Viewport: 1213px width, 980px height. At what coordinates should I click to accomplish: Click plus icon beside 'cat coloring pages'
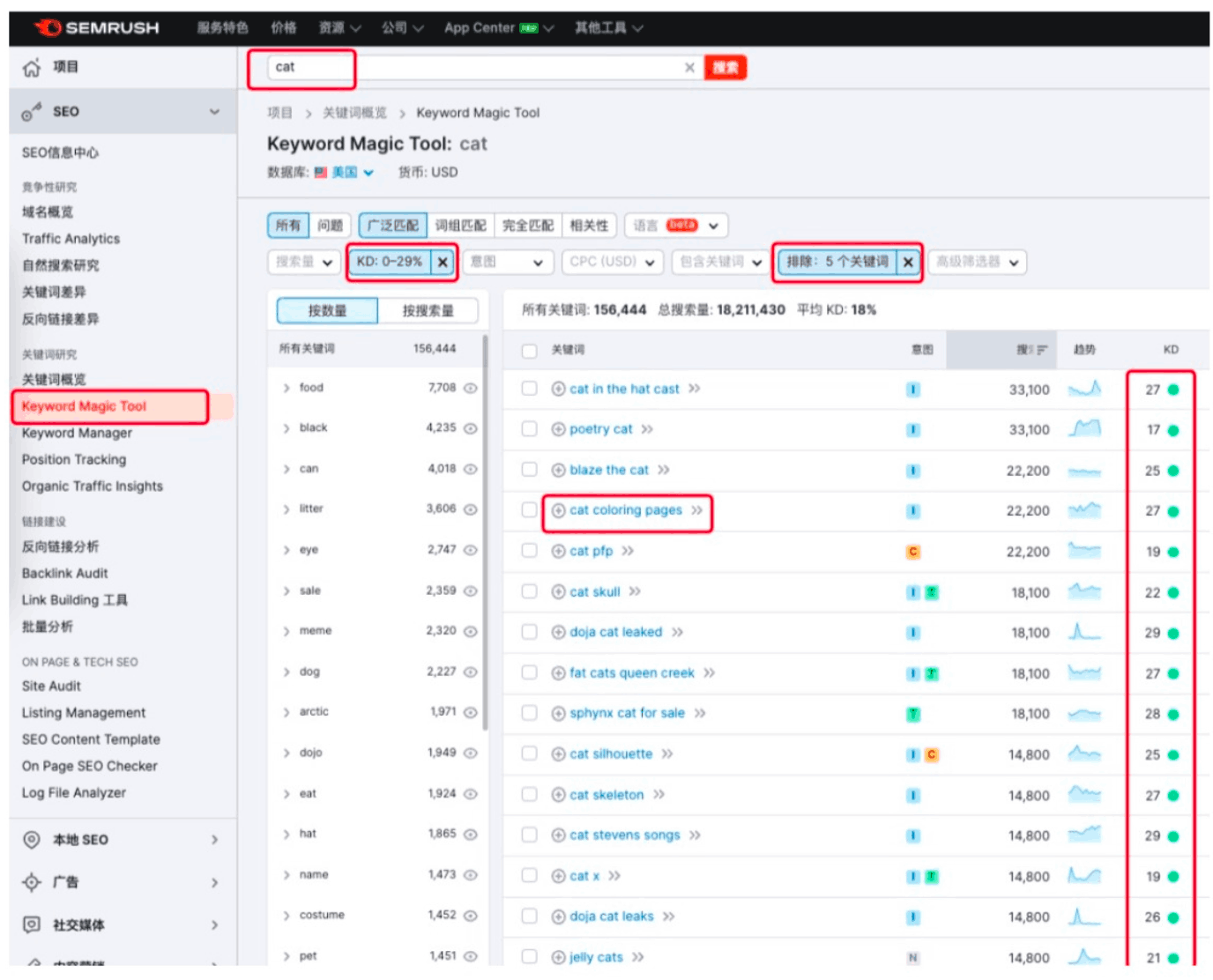point(558,511)
